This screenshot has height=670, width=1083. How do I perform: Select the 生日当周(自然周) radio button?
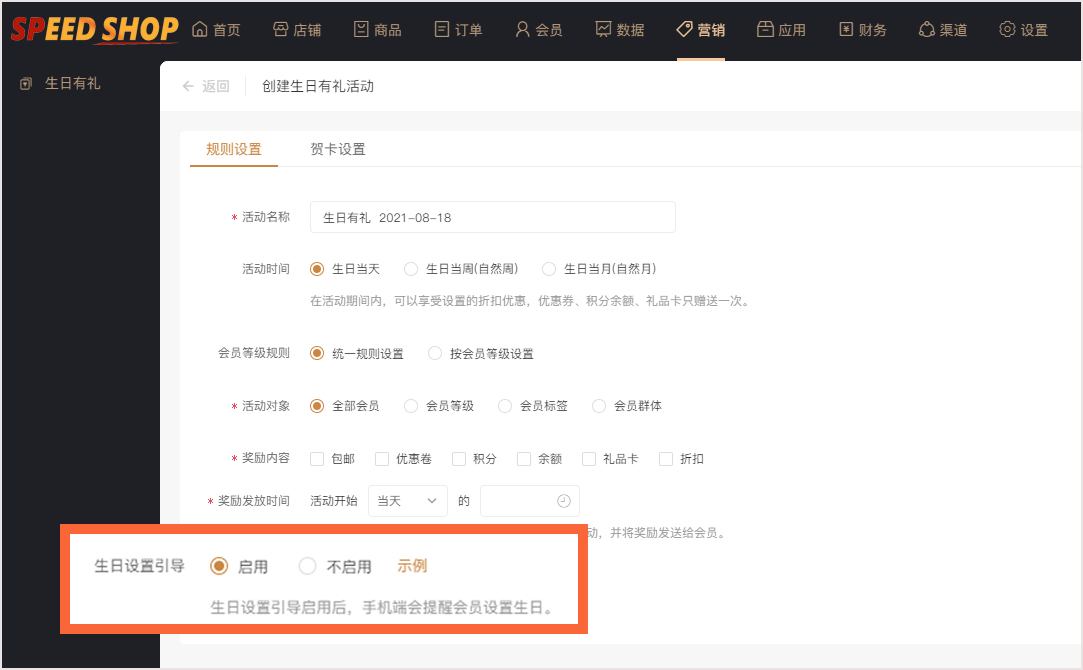(x=411, y=269)
